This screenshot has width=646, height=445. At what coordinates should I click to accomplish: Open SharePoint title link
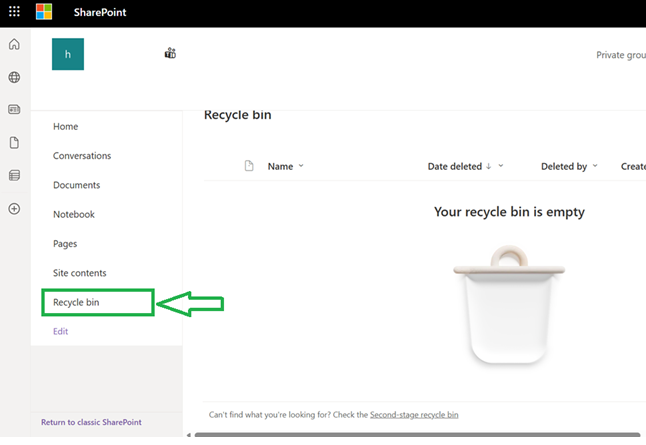point(100,12)
